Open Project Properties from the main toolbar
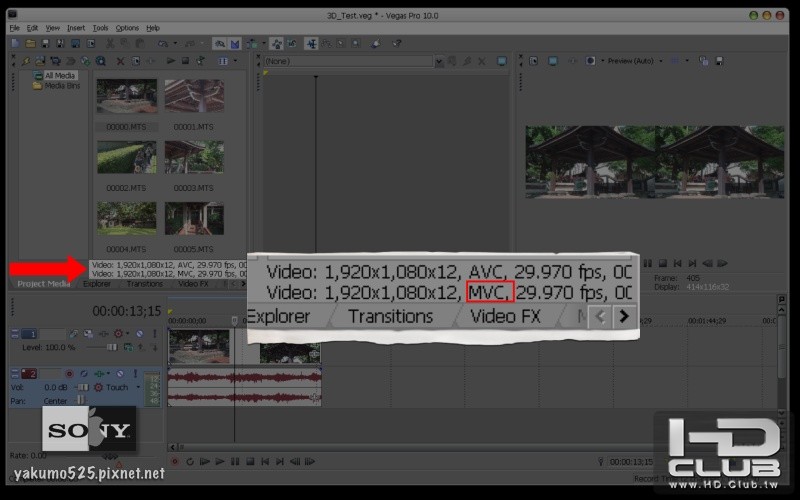The image size is (800, 500). tap(91, 44)
